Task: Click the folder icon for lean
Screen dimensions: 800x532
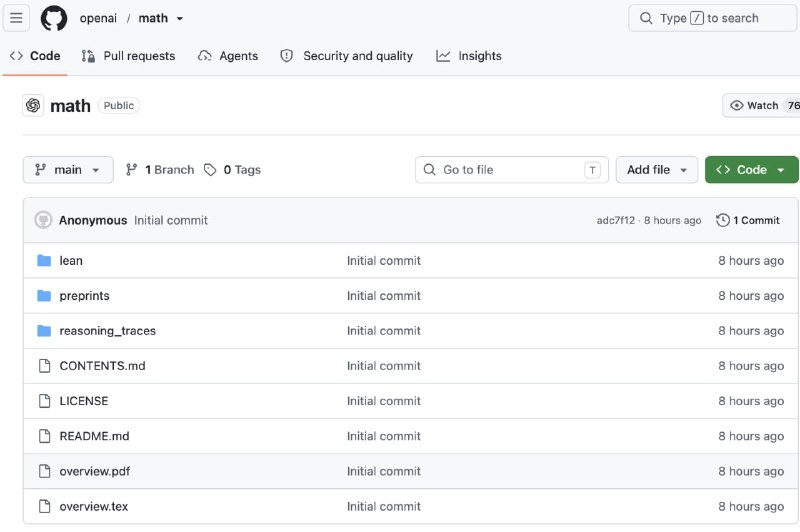Action: (44, 261)
